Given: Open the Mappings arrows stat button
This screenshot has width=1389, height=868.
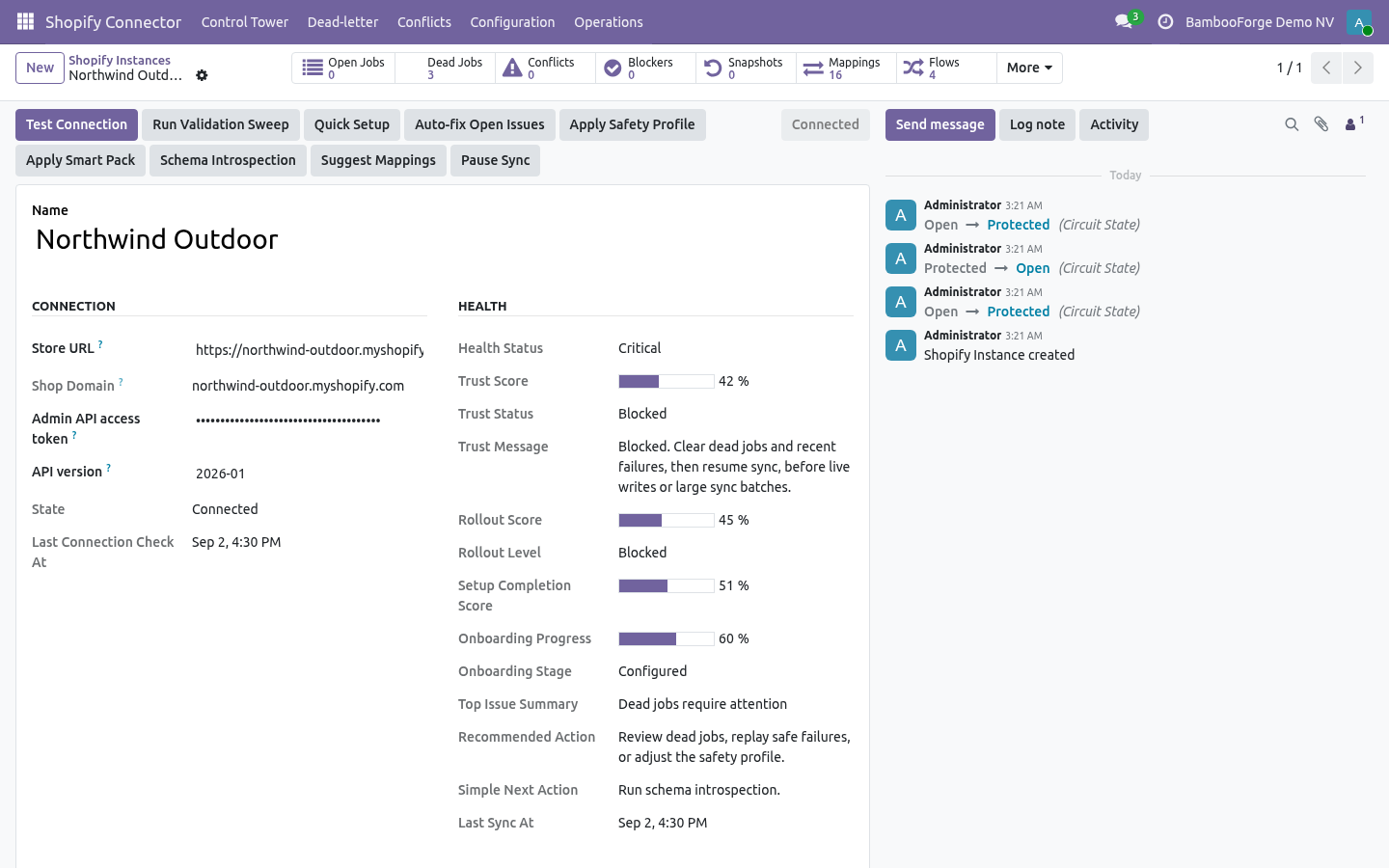Looking at the screenshot, I should click(x=846, y=68).
